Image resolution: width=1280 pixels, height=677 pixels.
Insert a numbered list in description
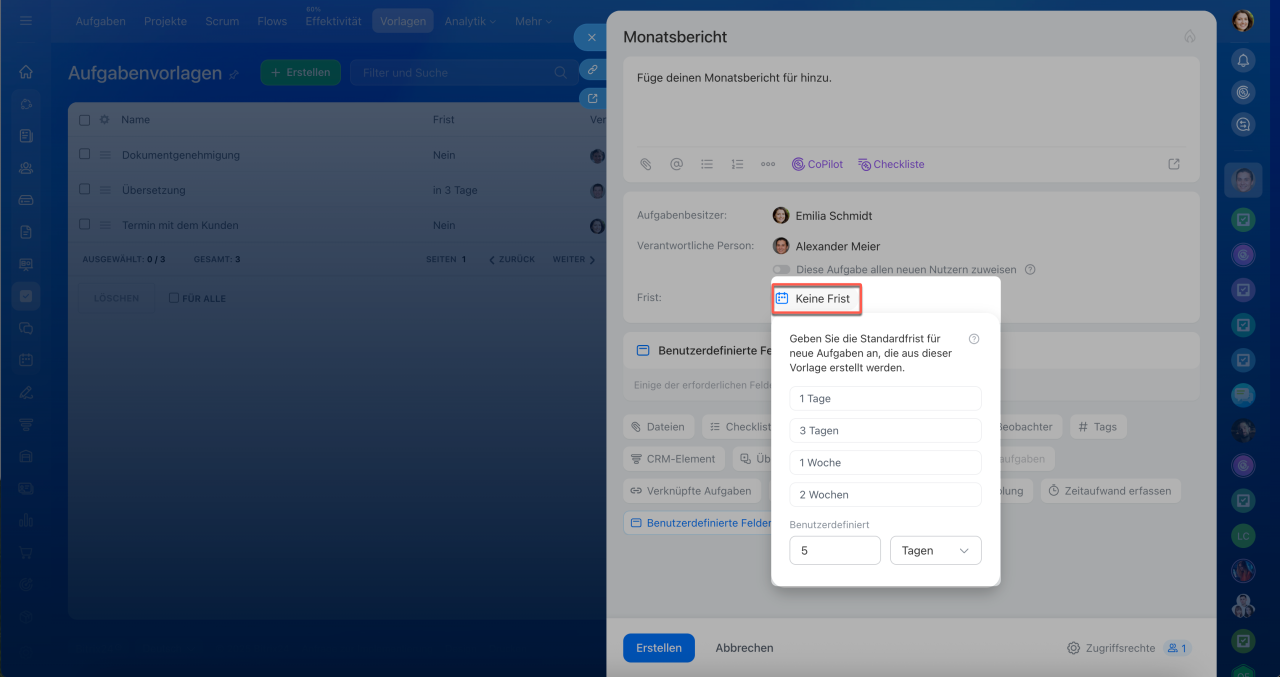(x=737, y=164)
